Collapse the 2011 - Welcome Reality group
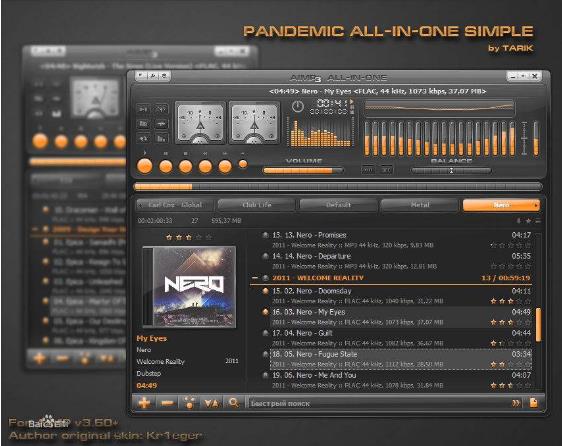 (254, 278)
